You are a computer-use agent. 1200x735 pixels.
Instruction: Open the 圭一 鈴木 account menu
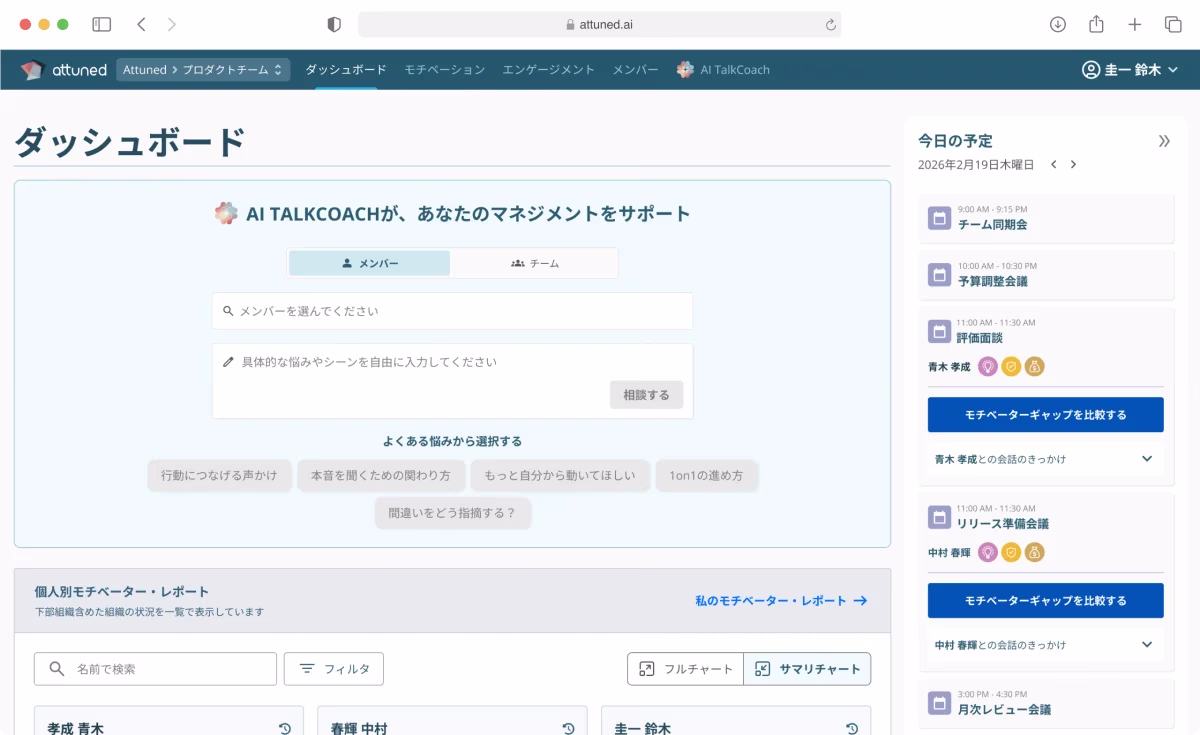coord(1129,69)
